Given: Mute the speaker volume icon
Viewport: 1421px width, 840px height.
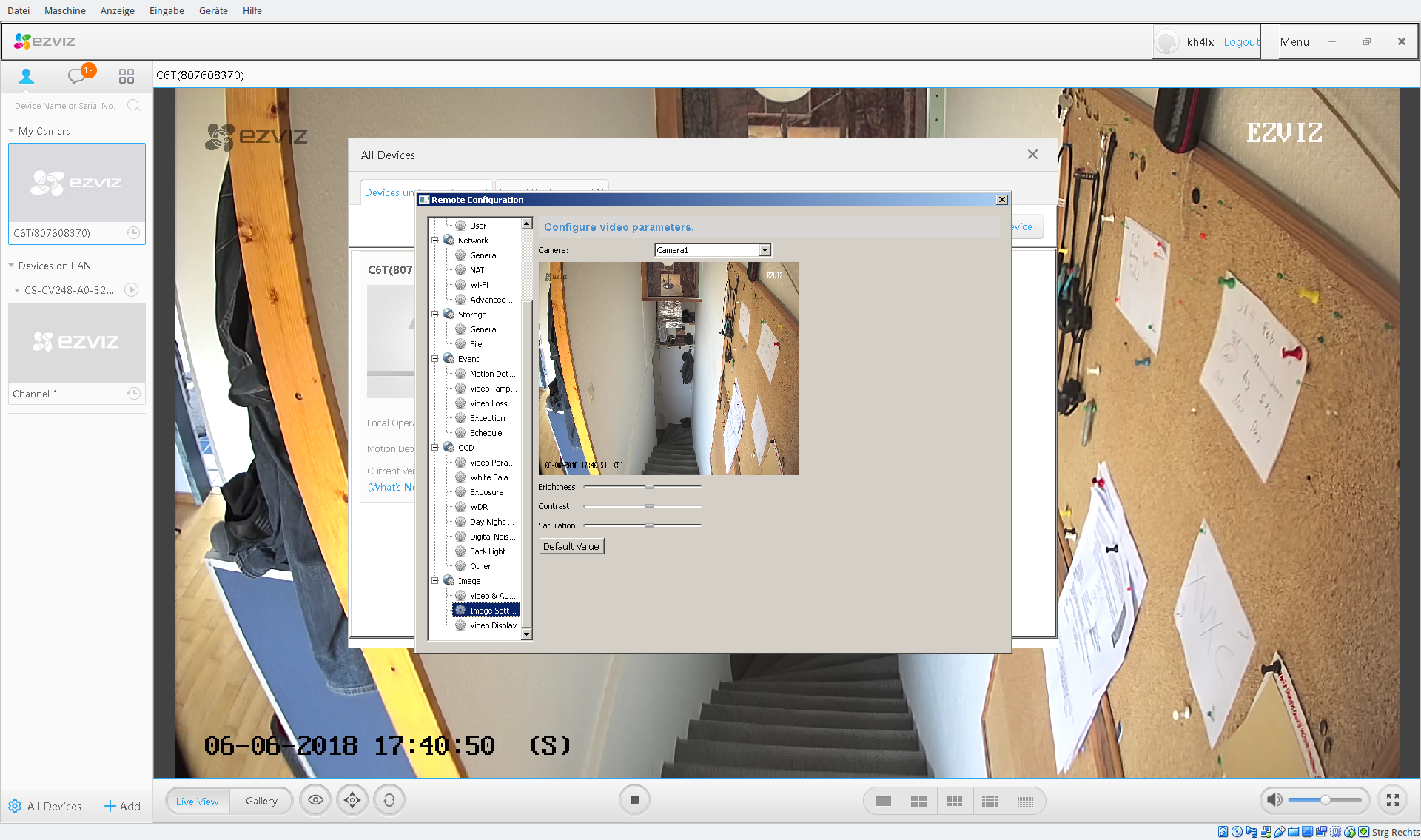Looking at the screenshot, I should tap(1274, 800).
